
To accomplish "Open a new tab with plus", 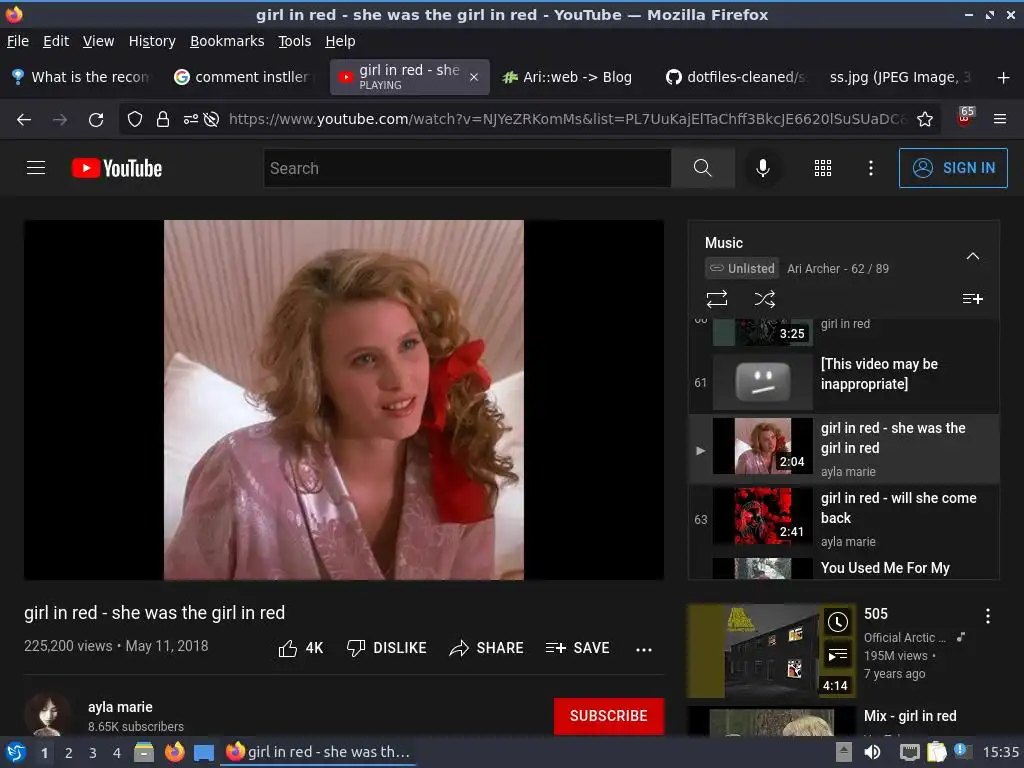I will pos(1004,78).
